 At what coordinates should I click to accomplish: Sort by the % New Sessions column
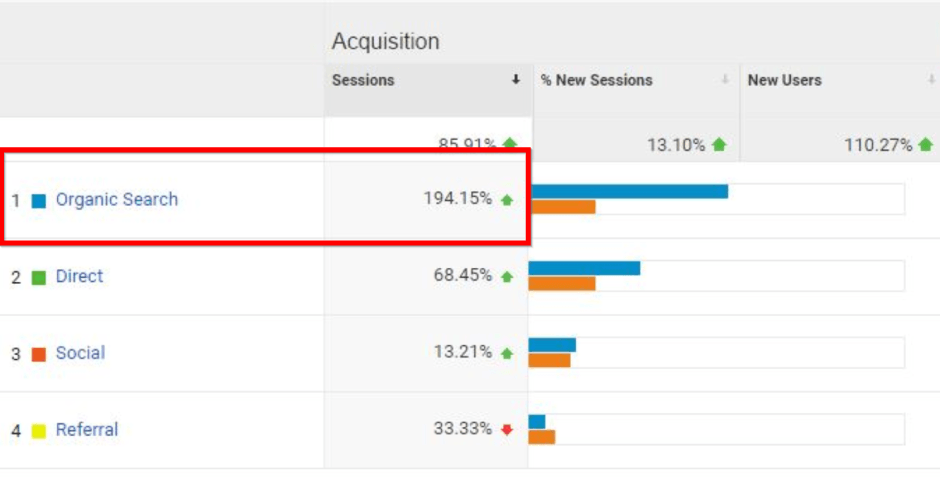point(596,80)
